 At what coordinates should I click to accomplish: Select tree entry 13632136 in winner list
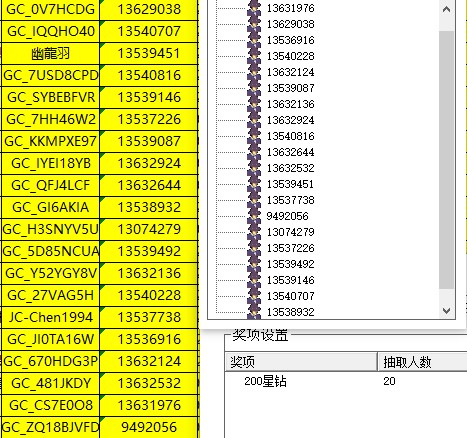point(290,104)
